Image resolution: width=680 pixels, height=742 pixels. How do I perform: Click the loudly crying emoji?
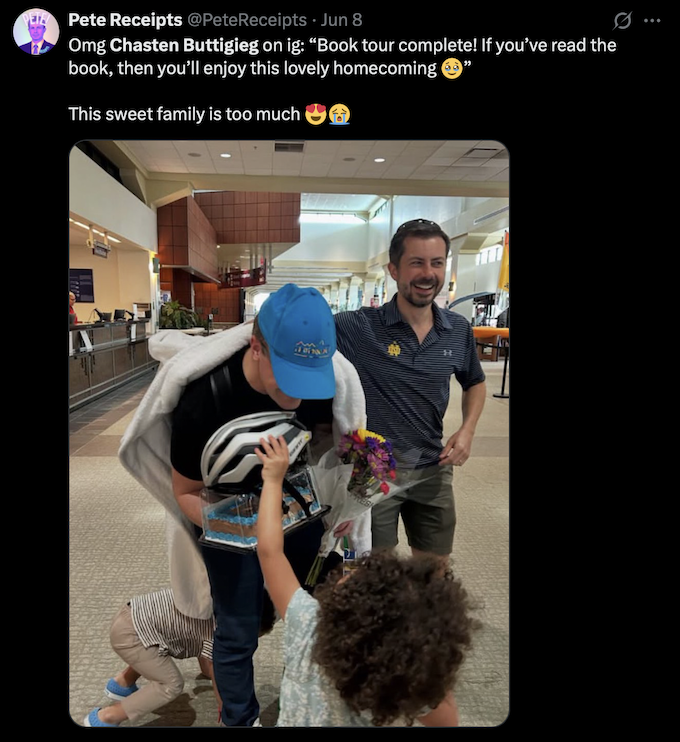click(339, 115)
